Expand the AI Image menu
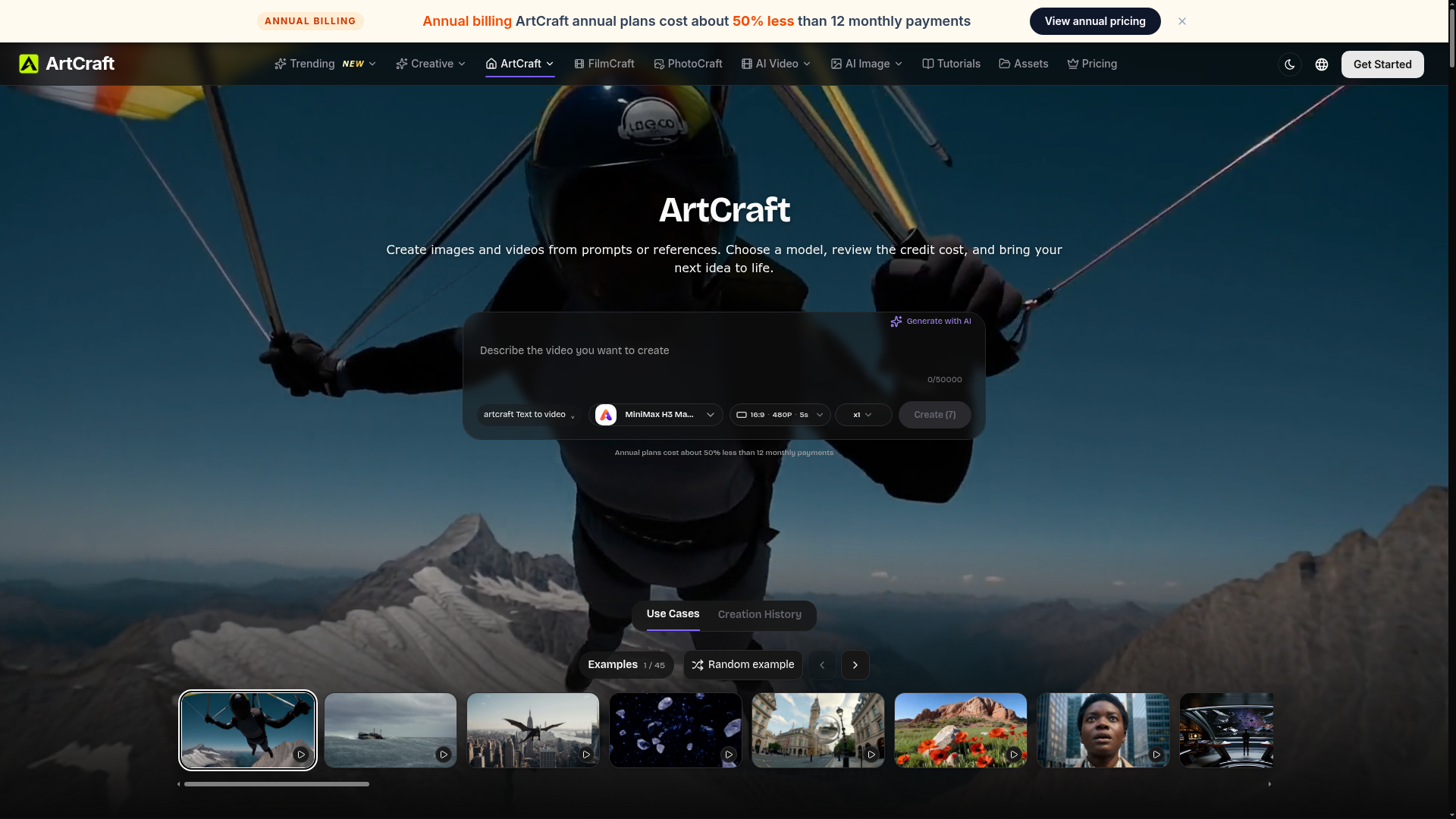This screenshot has height=819, width=1456. tap(867, 64)
